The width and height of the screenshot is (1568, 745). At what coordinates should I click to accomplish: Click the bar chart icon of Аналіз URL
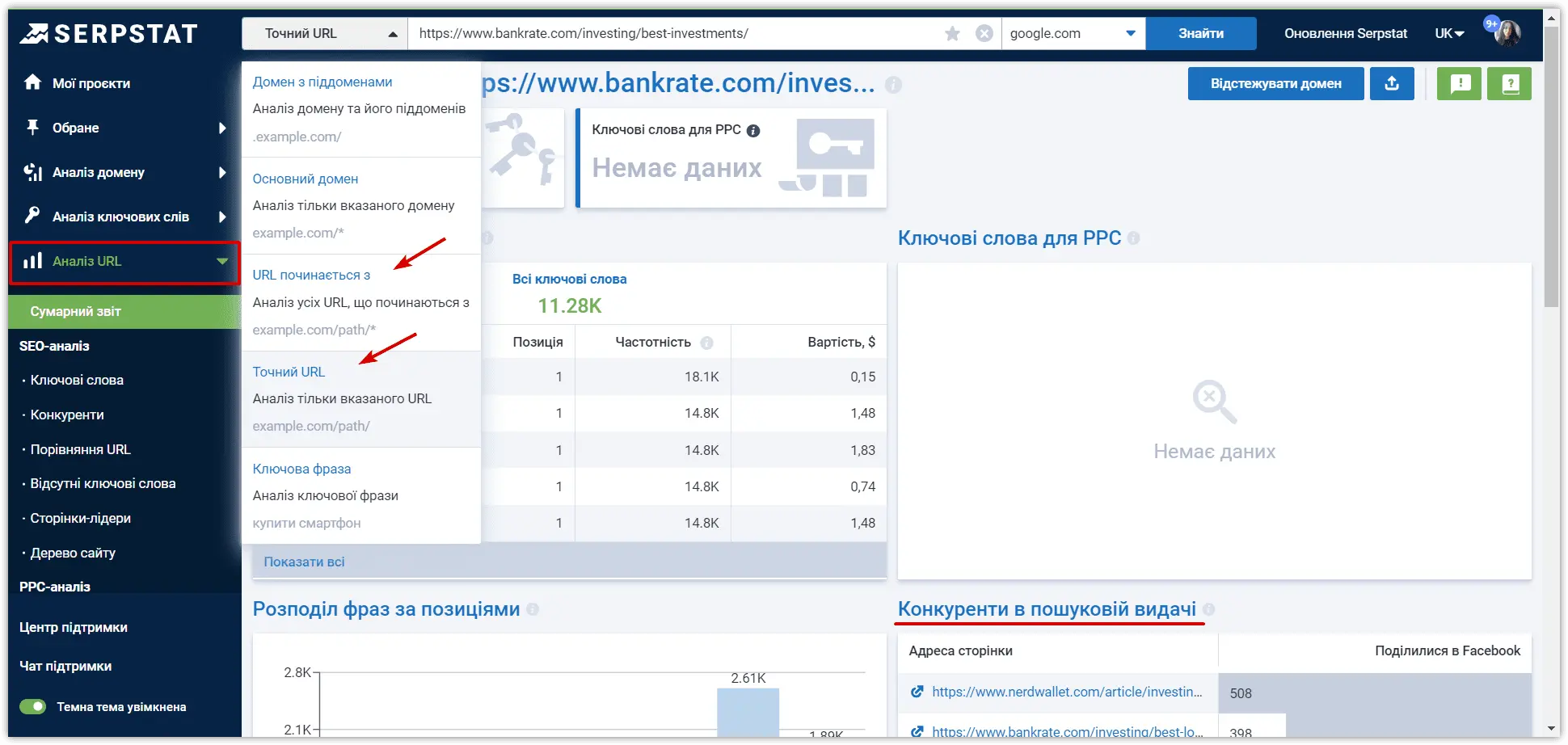pos(32,260)
